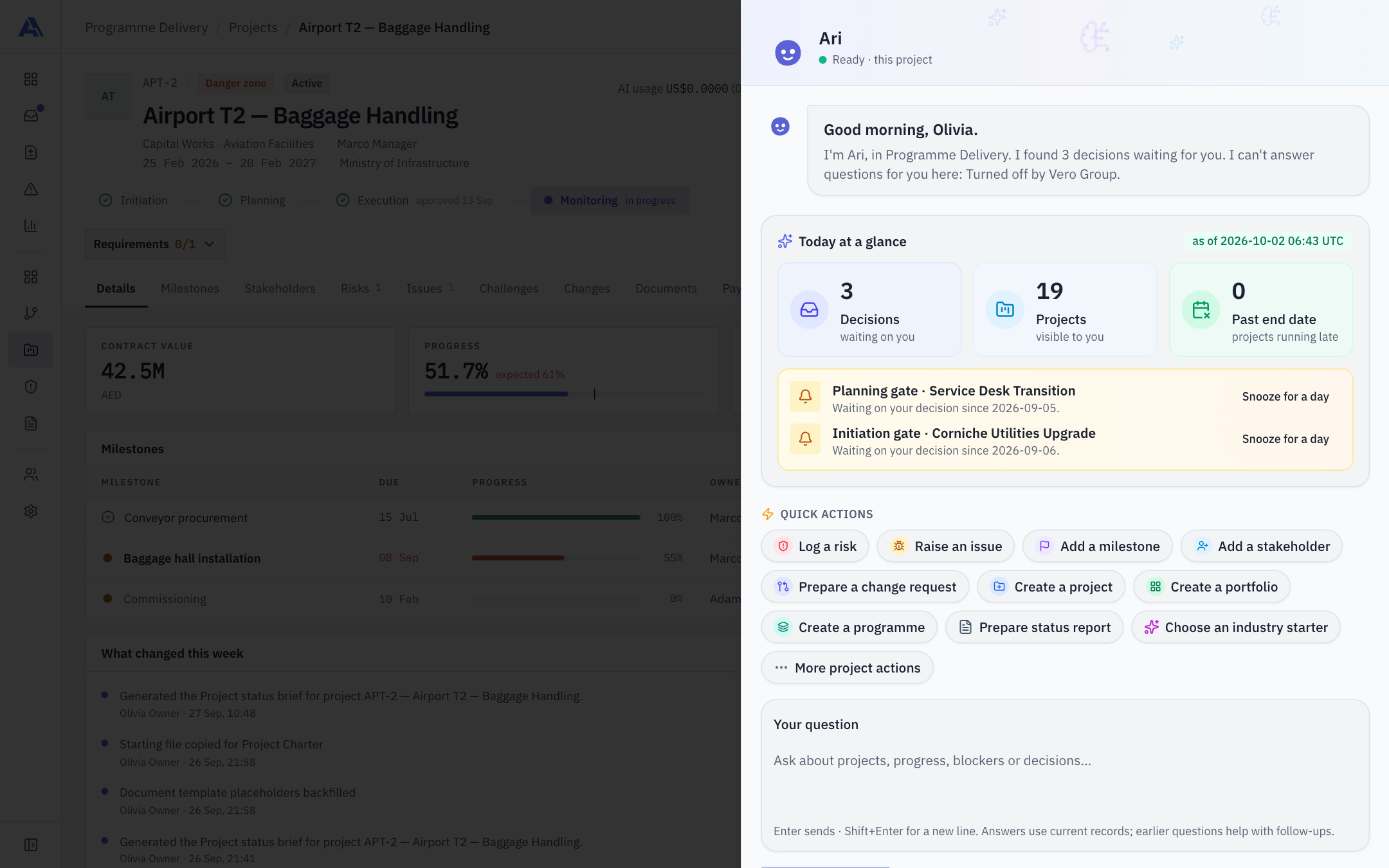
Task: Switch to the Risks tab
Action: click(x=360, y=289)
